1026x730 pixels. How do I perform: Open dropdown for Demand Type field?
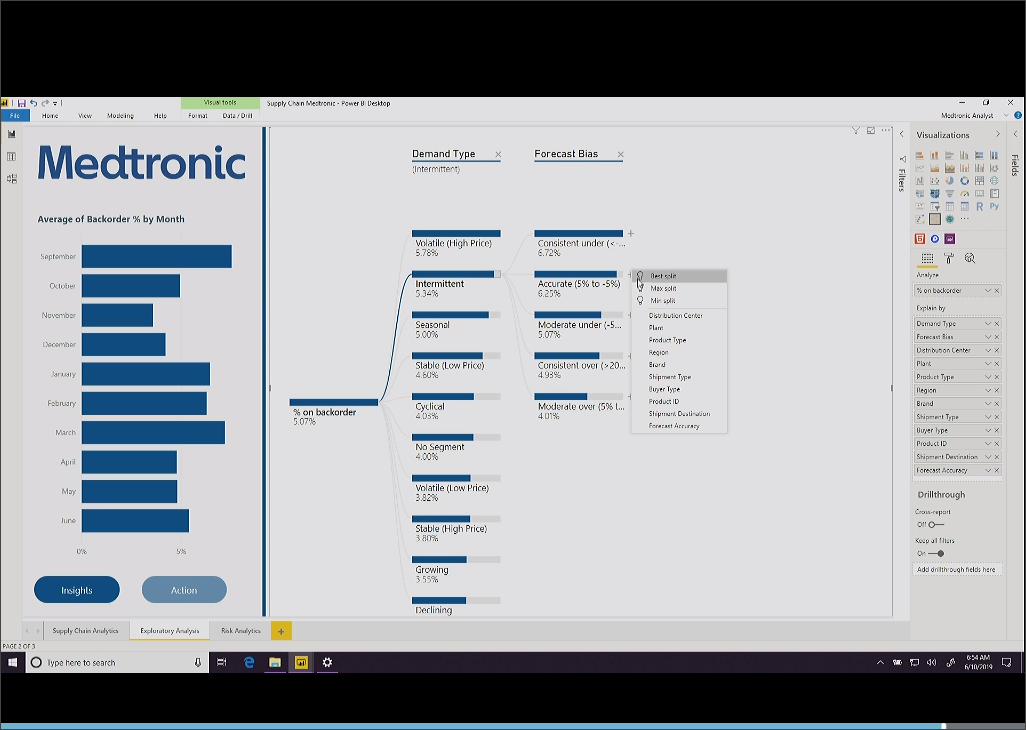tap(988, 324)
